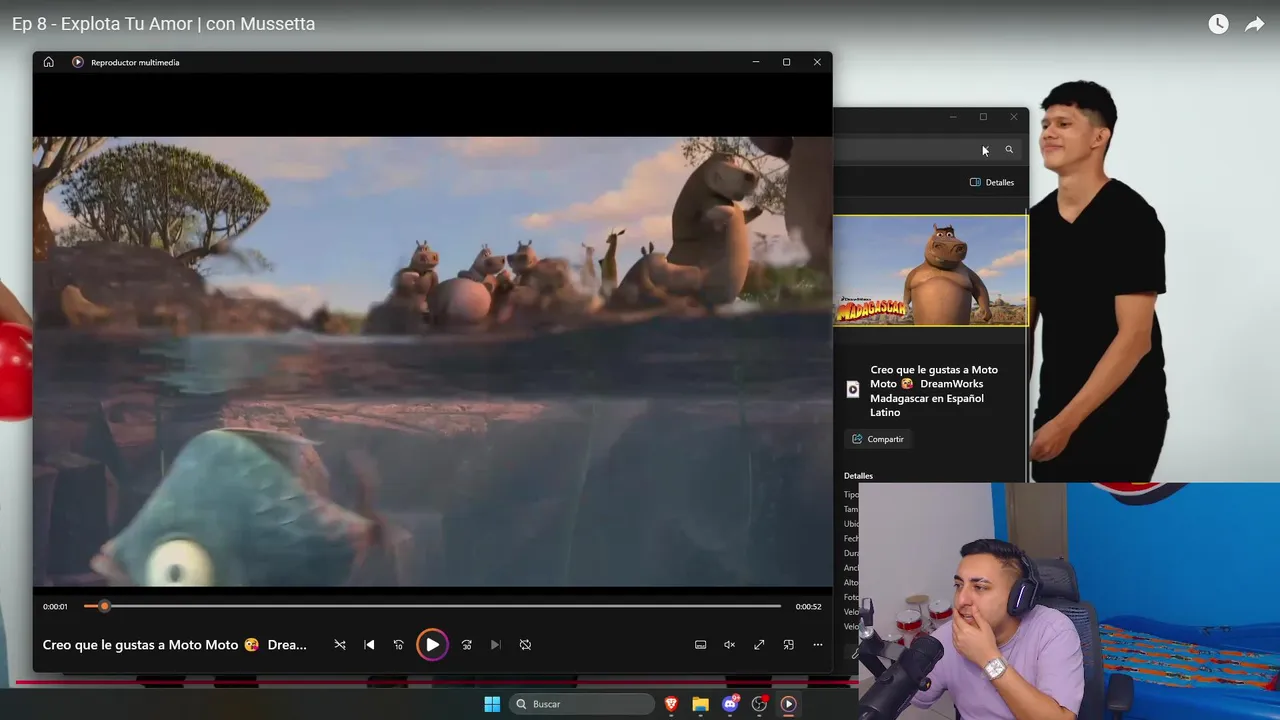Click the video title 'Creo que le gustas a Moto Moto'

(x=175, y=645)
